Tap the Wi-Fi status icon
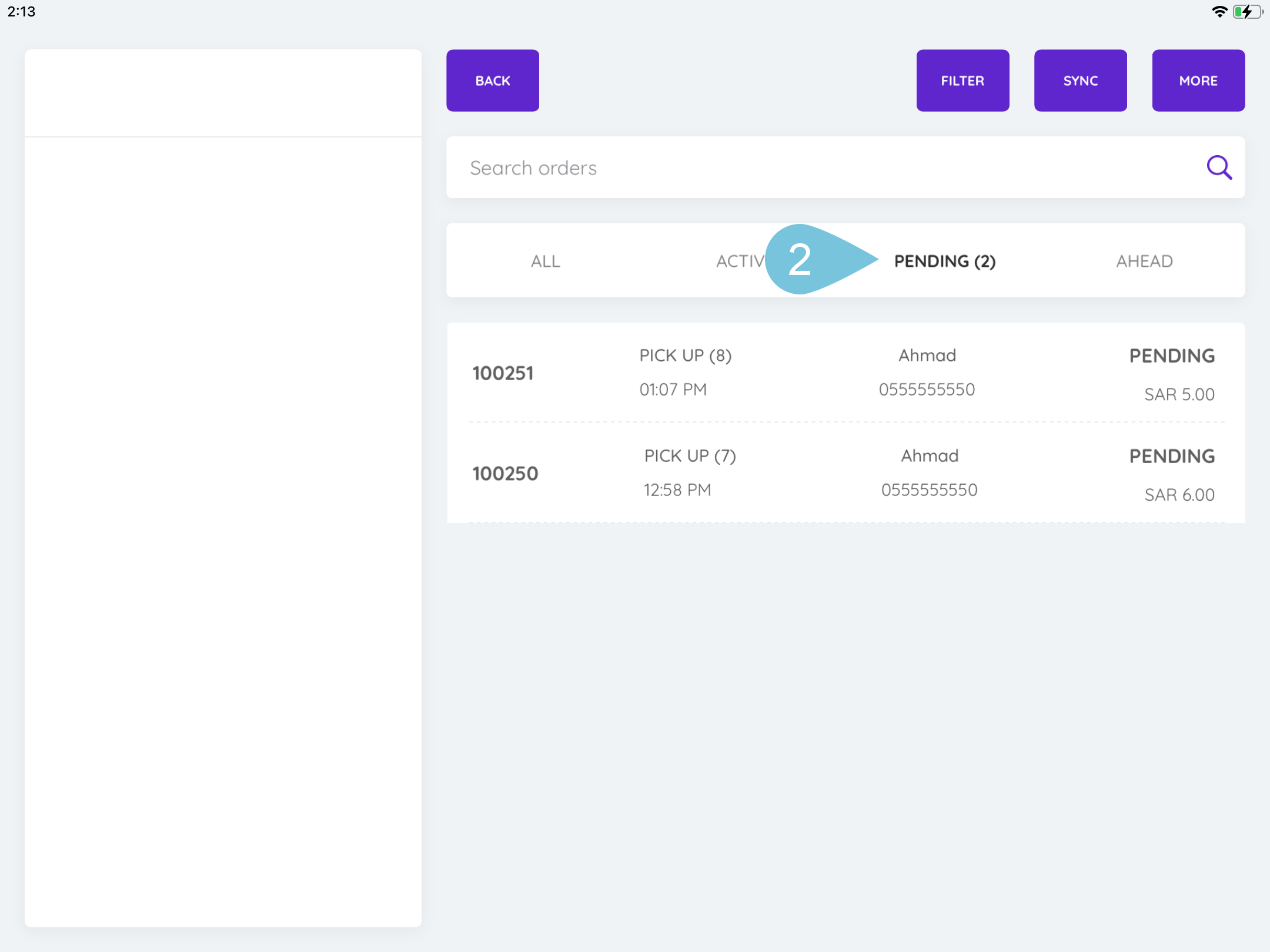The width and height of the screenshot is (1270, 952). [x=1219, y=12]
